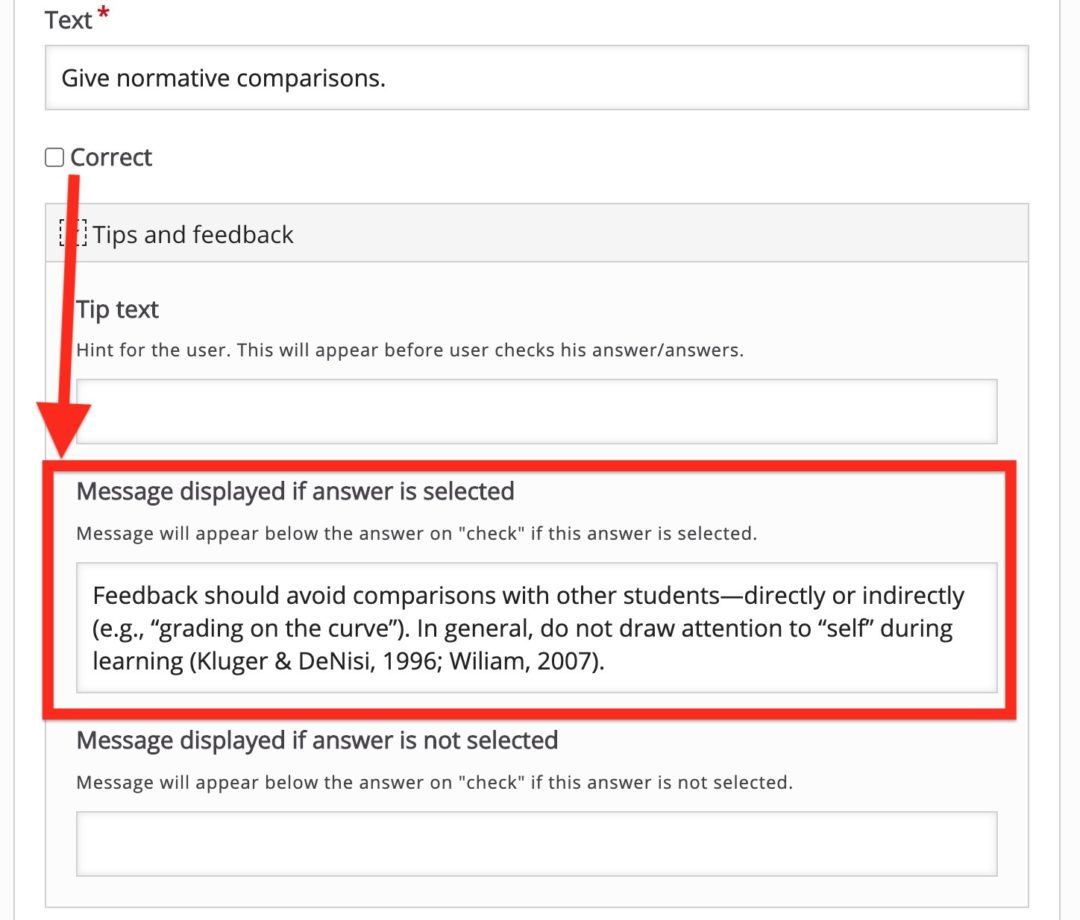Viewport: 1080px width, 920px height.
Task: Click the 'Tip text' field label
Action: pyautogui.click(x=117, y=309)
